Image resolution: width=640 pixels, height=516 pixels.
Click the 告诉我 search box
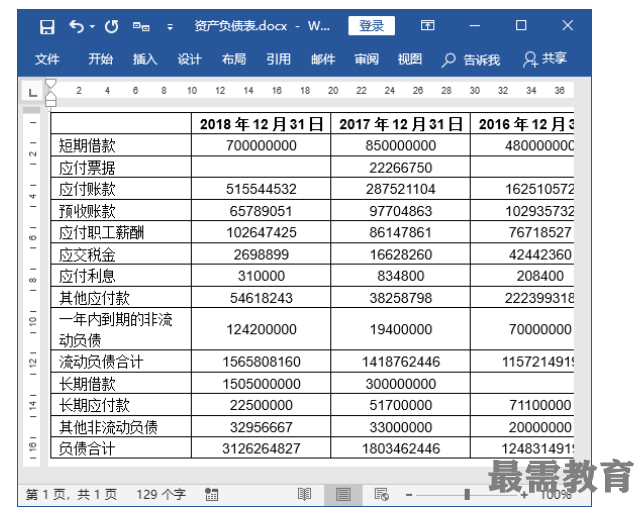471,60
